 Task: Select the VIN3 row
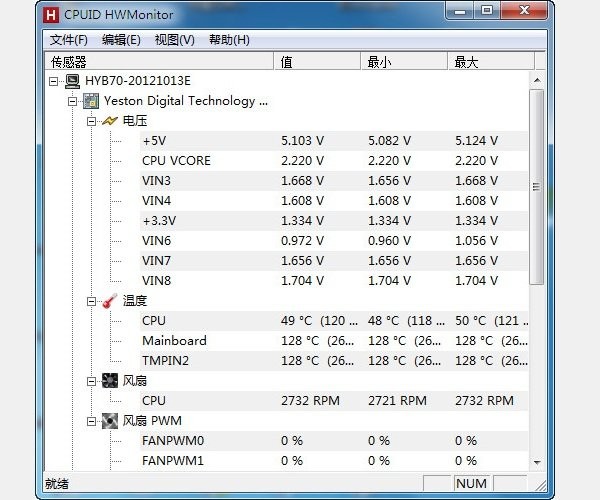click(x=334, y=181)
